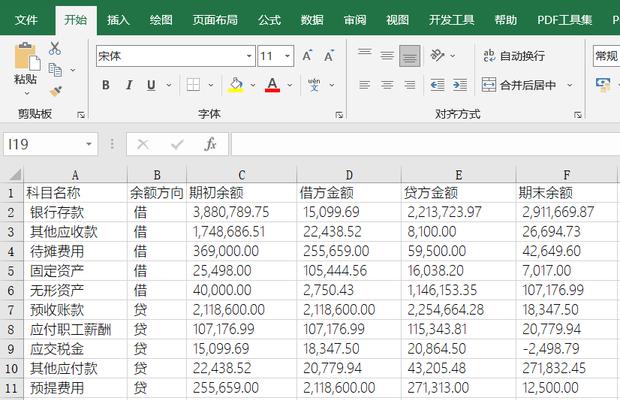This screenshot has height=400, width=620.
Task: Toggle bottom vertical alignment
Action: click(x=410, y=56)
